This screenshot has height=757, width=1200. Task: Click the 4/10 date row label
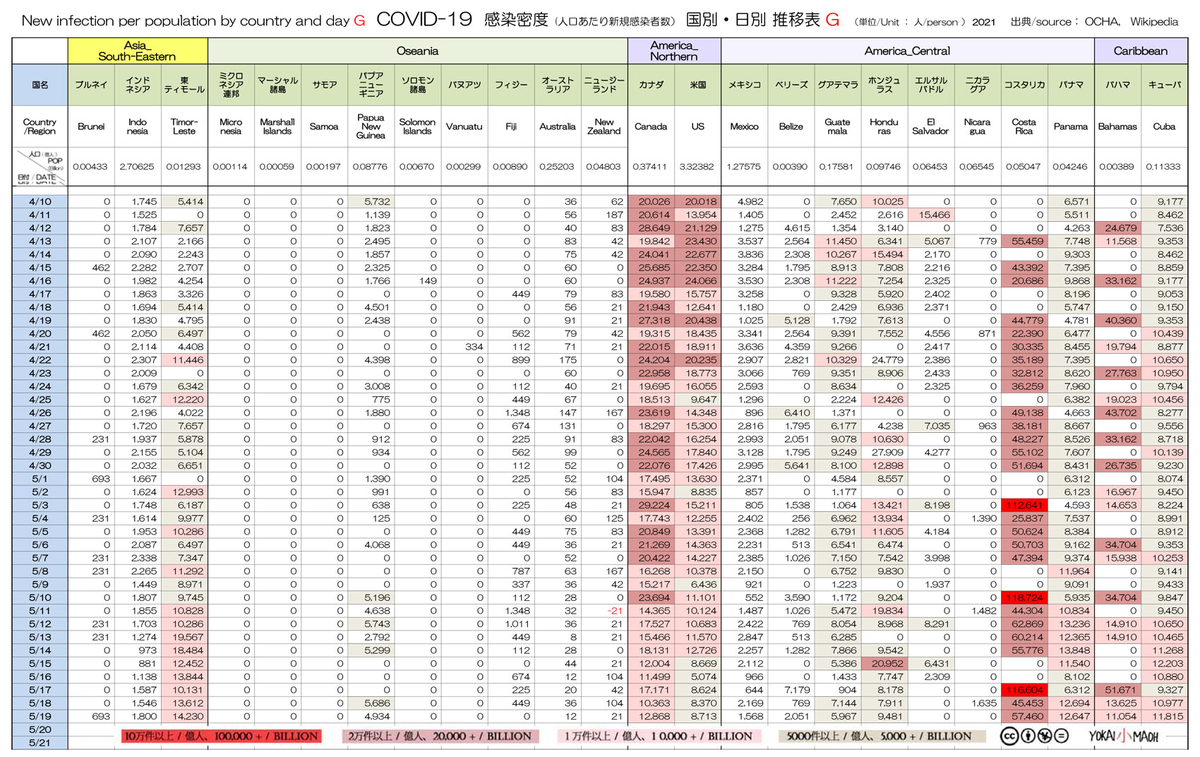pos(40,202)
